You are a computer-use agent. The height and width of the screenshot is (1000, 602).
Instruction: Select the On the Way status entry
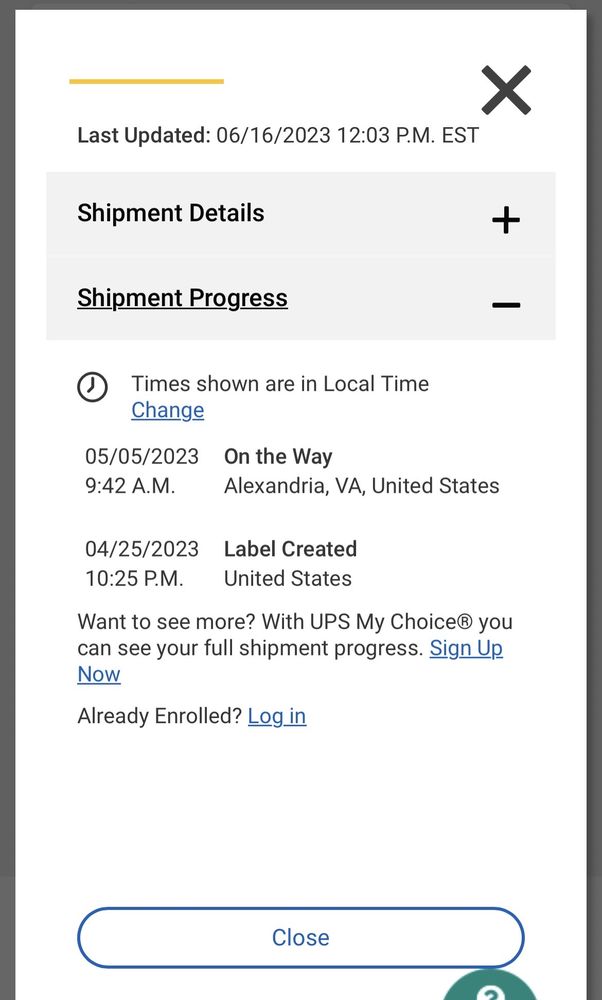tap(278, 457)
